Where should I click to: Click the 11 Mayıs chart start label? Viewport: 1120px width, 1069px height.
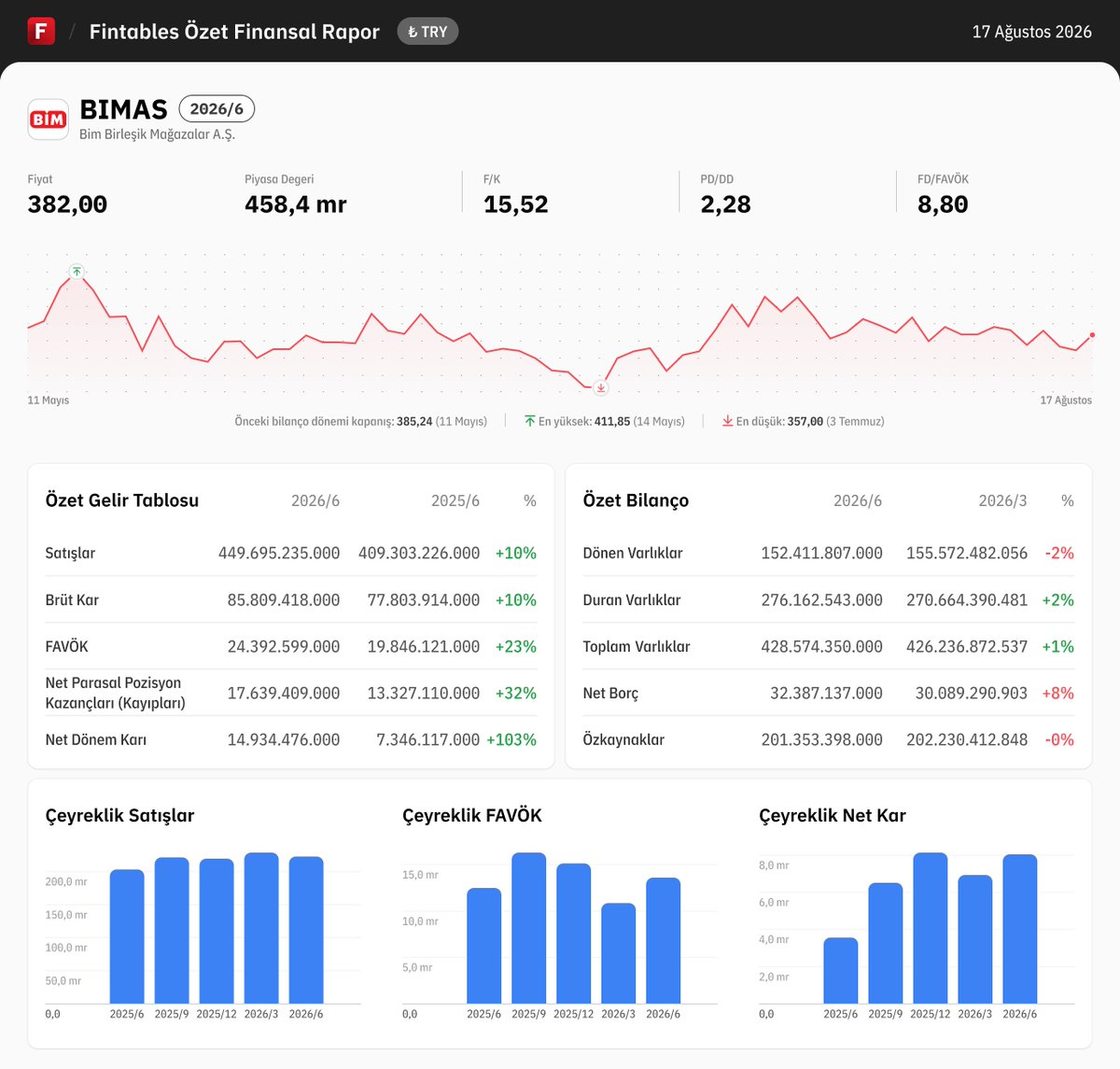pyautogui.click(x=49, y=401)
